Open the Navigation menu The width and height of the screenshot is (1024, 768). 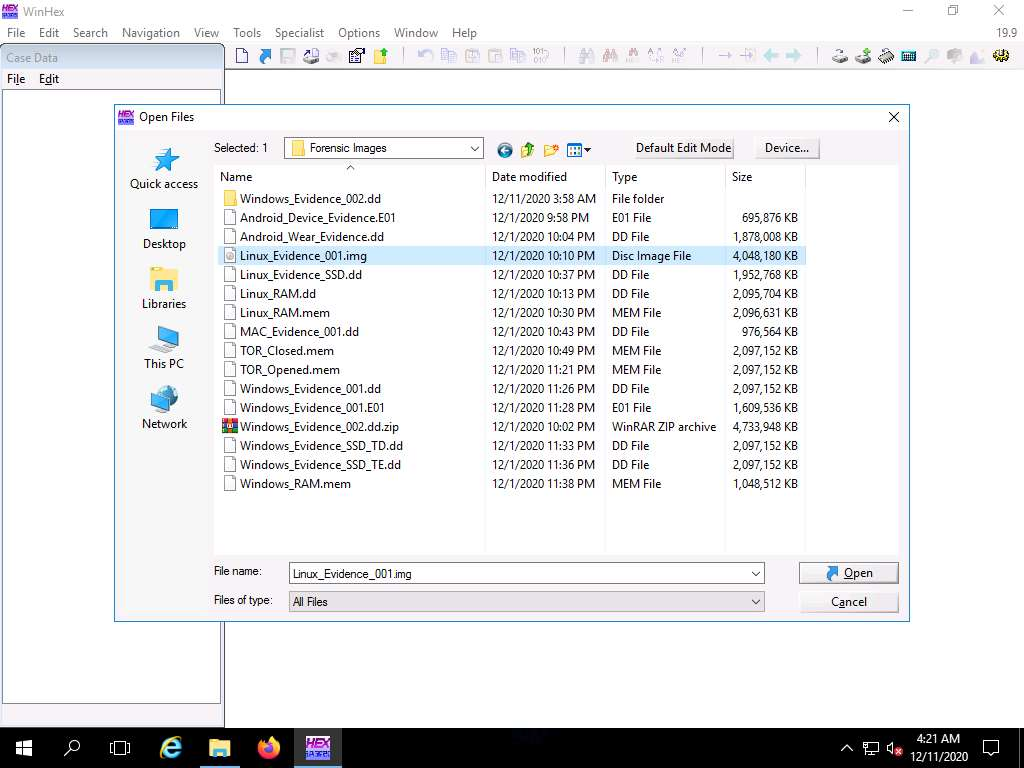point(151,33)
